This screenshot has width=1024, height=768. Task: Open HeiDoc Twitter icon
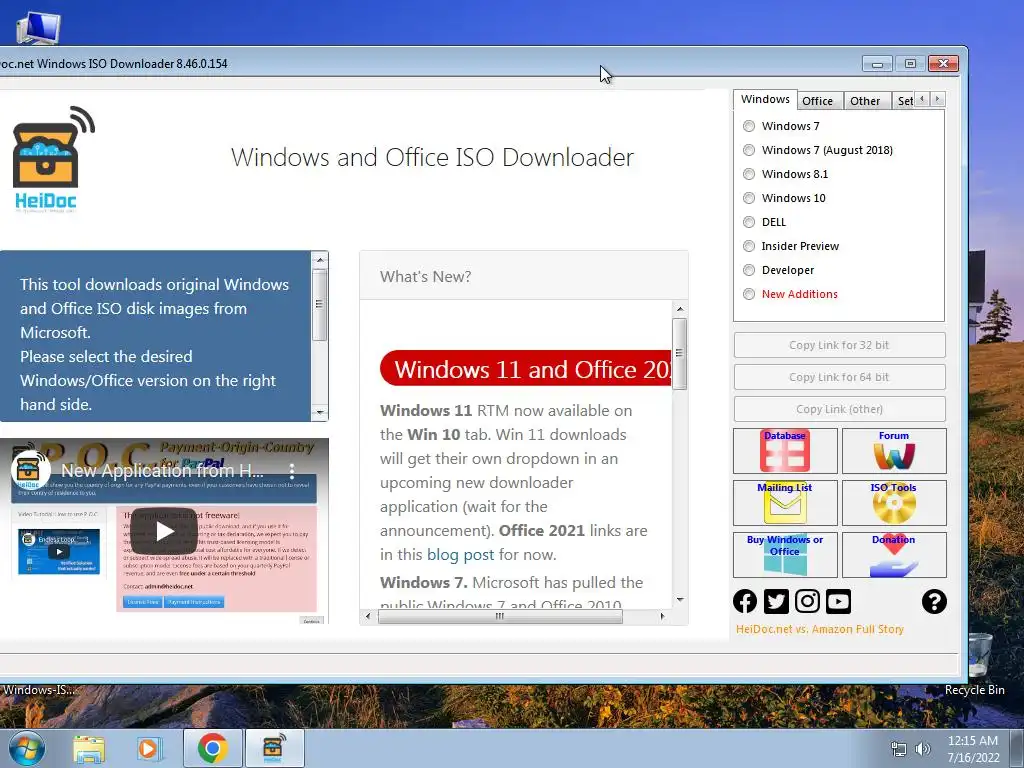pyautogui.click(x=776, y=601)
